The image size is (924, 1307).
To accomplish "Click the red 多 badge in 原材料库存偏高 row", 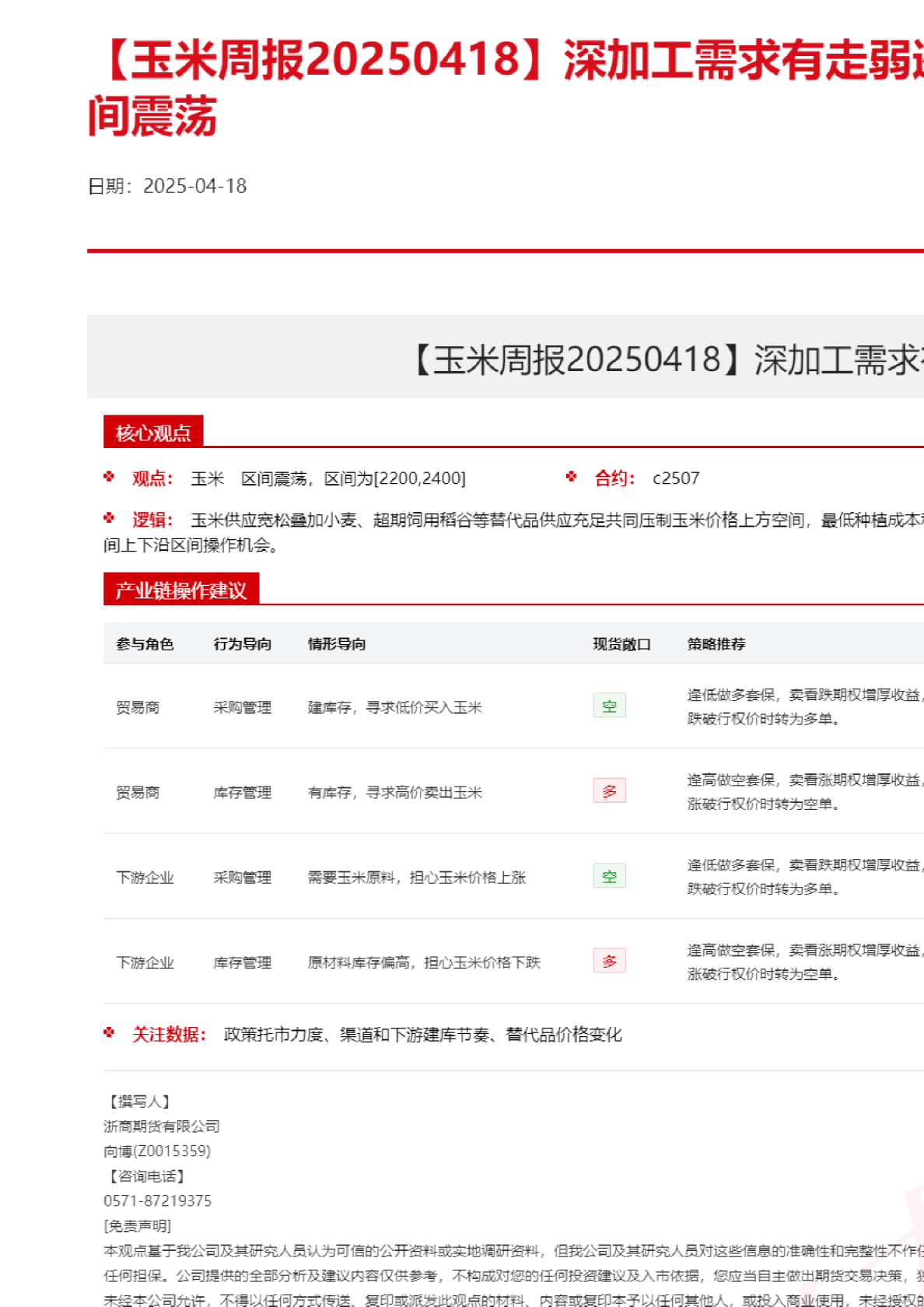I will pyautogui.click(x=609, y=962).
